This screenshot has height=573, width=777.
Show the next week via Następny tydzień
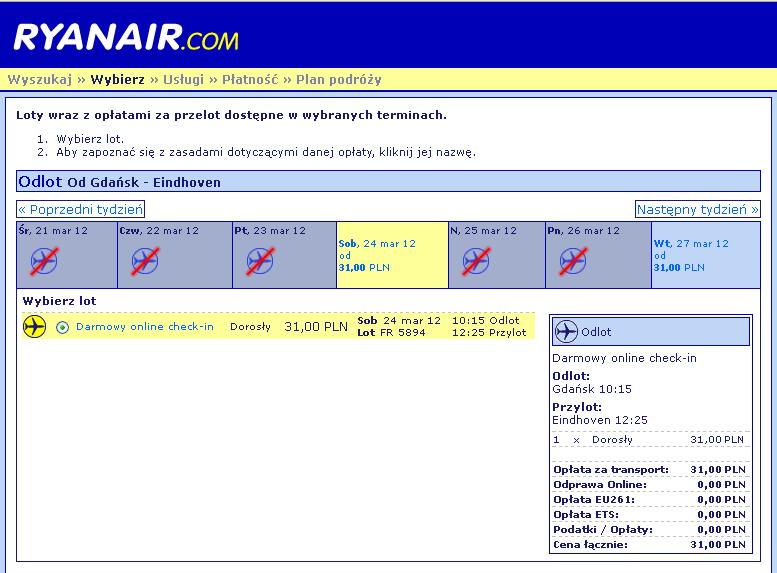point(698,209)
